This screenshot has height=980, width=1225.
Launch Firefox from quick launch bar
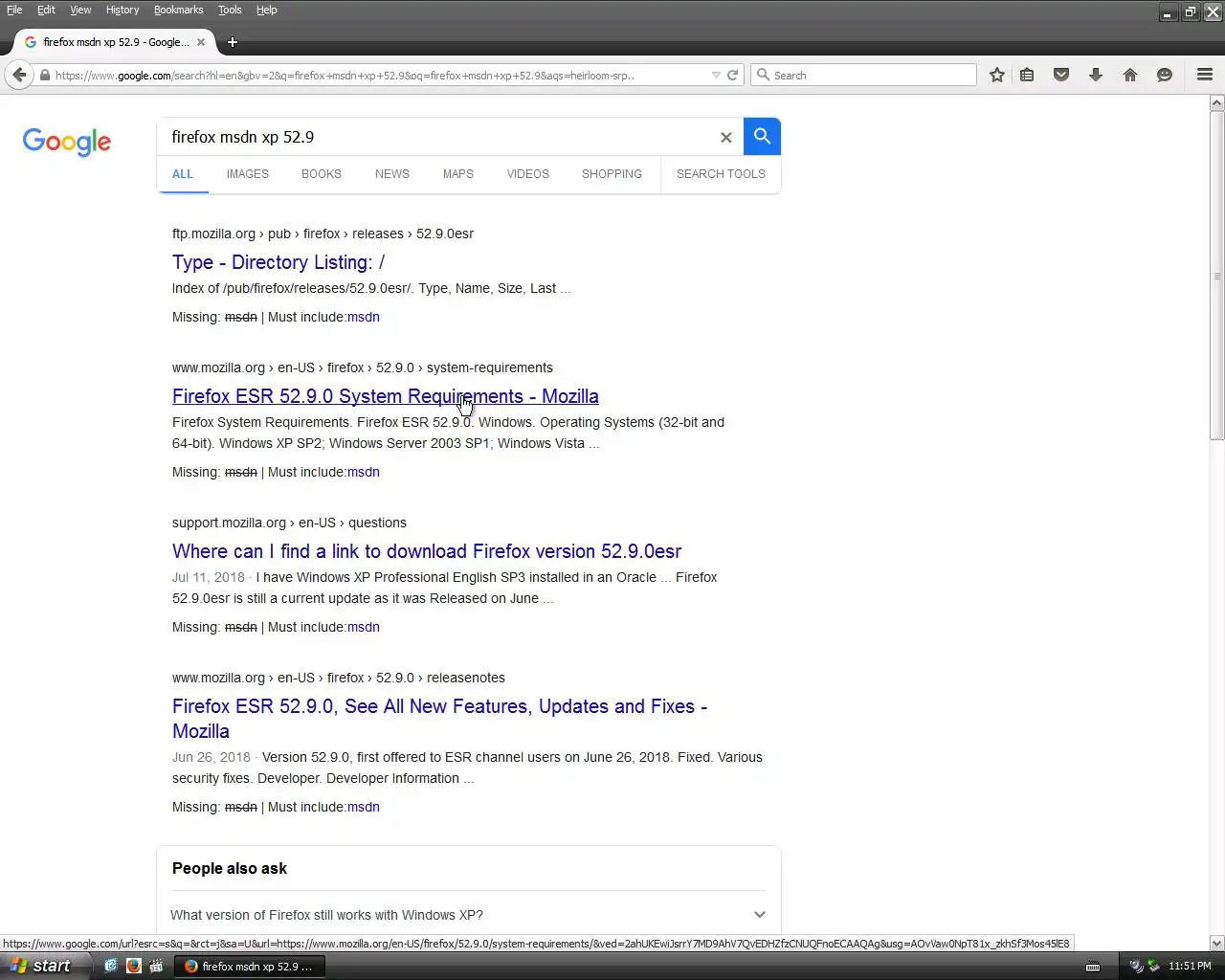pos(134,966)
